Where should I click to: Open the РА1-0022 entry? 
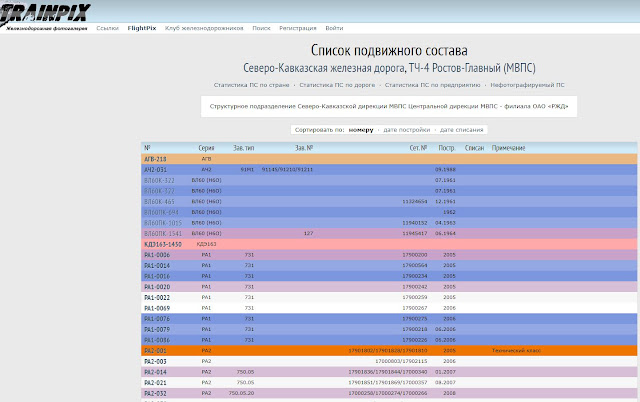point(157,298)
